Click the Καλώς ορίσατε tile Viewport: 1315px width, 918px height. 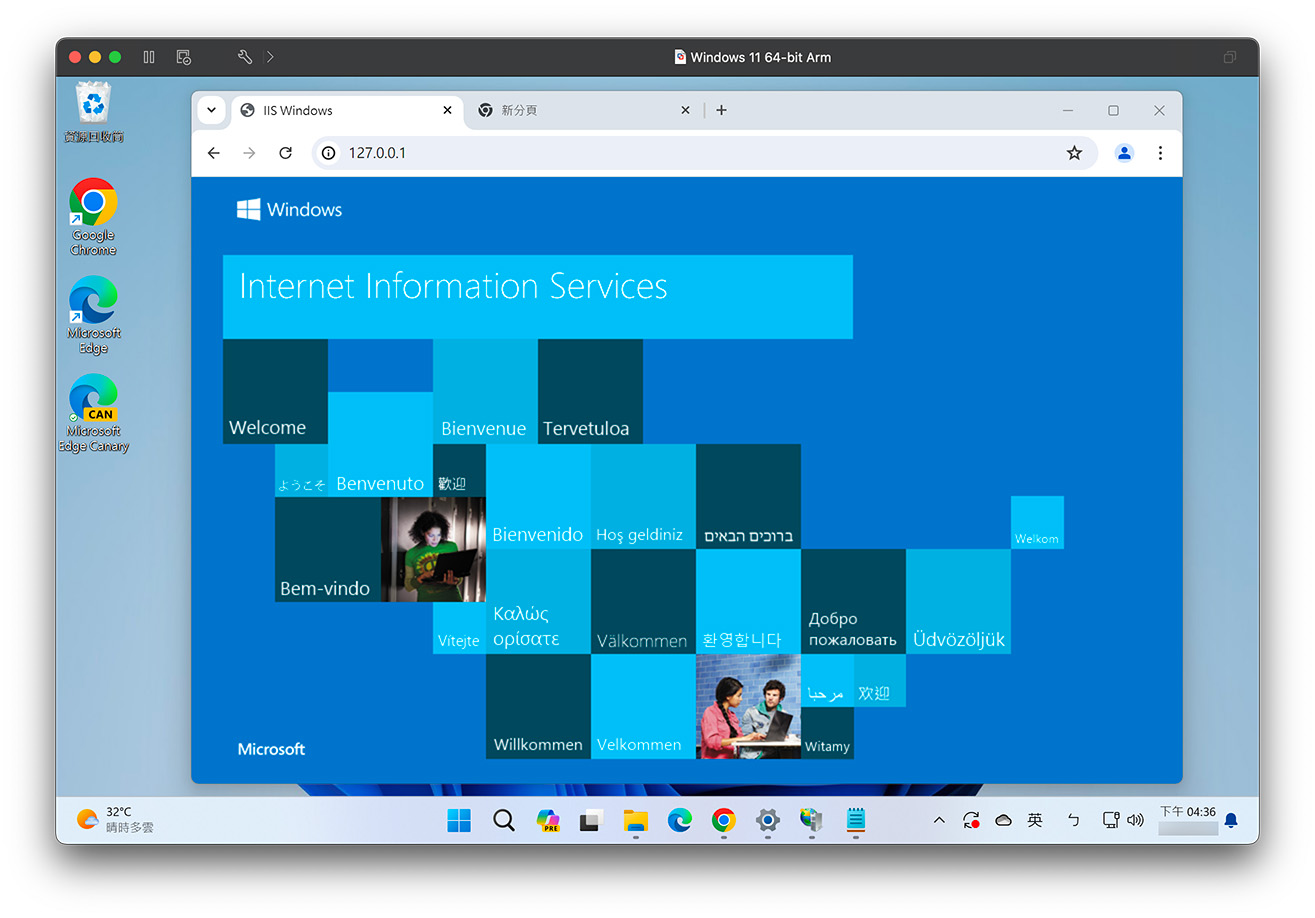pyautogui.click(x=538, y=601)
